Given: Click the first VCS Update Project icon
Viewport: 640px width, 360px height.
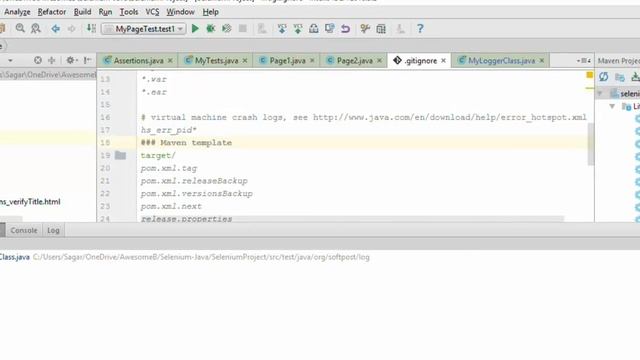Looking at the screenshot, I should click(282, 29).
